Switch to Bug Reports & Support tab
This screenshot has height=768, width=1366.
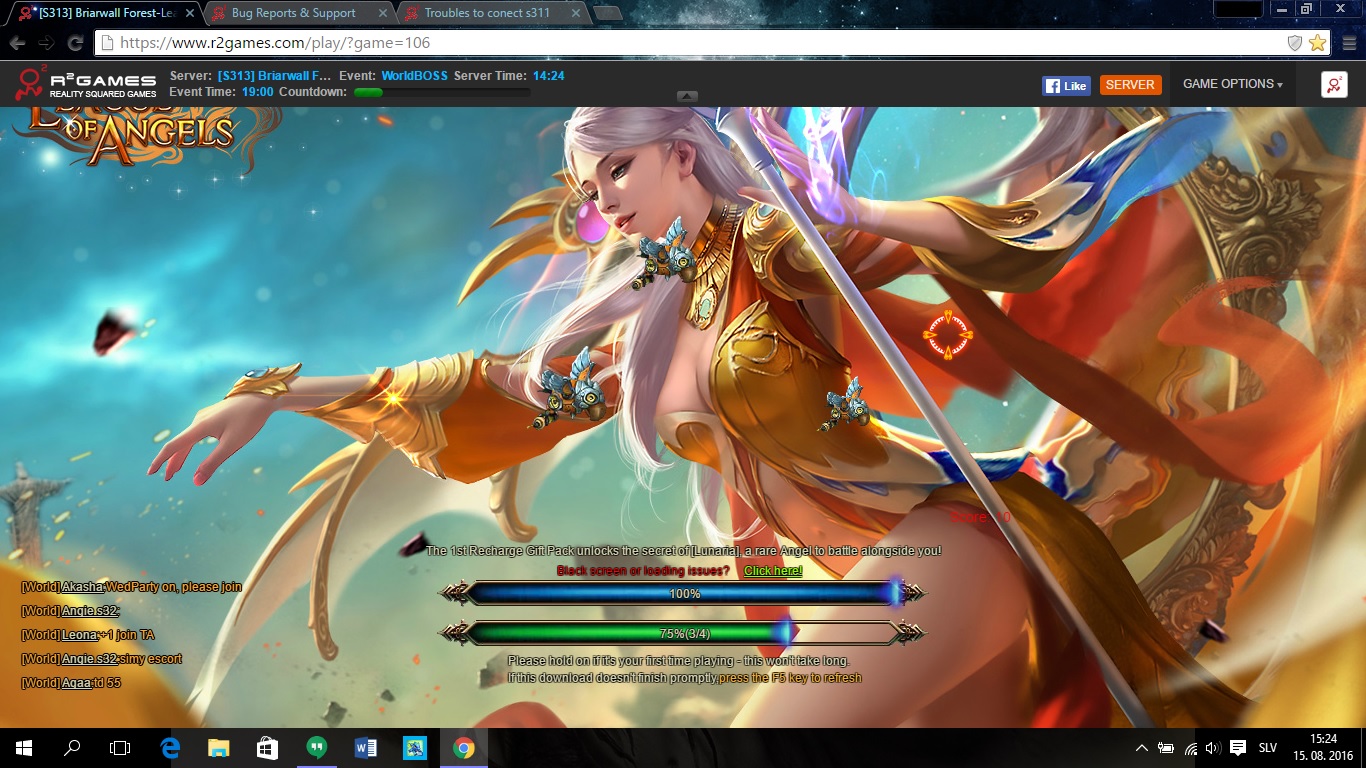tap(293, 13)
